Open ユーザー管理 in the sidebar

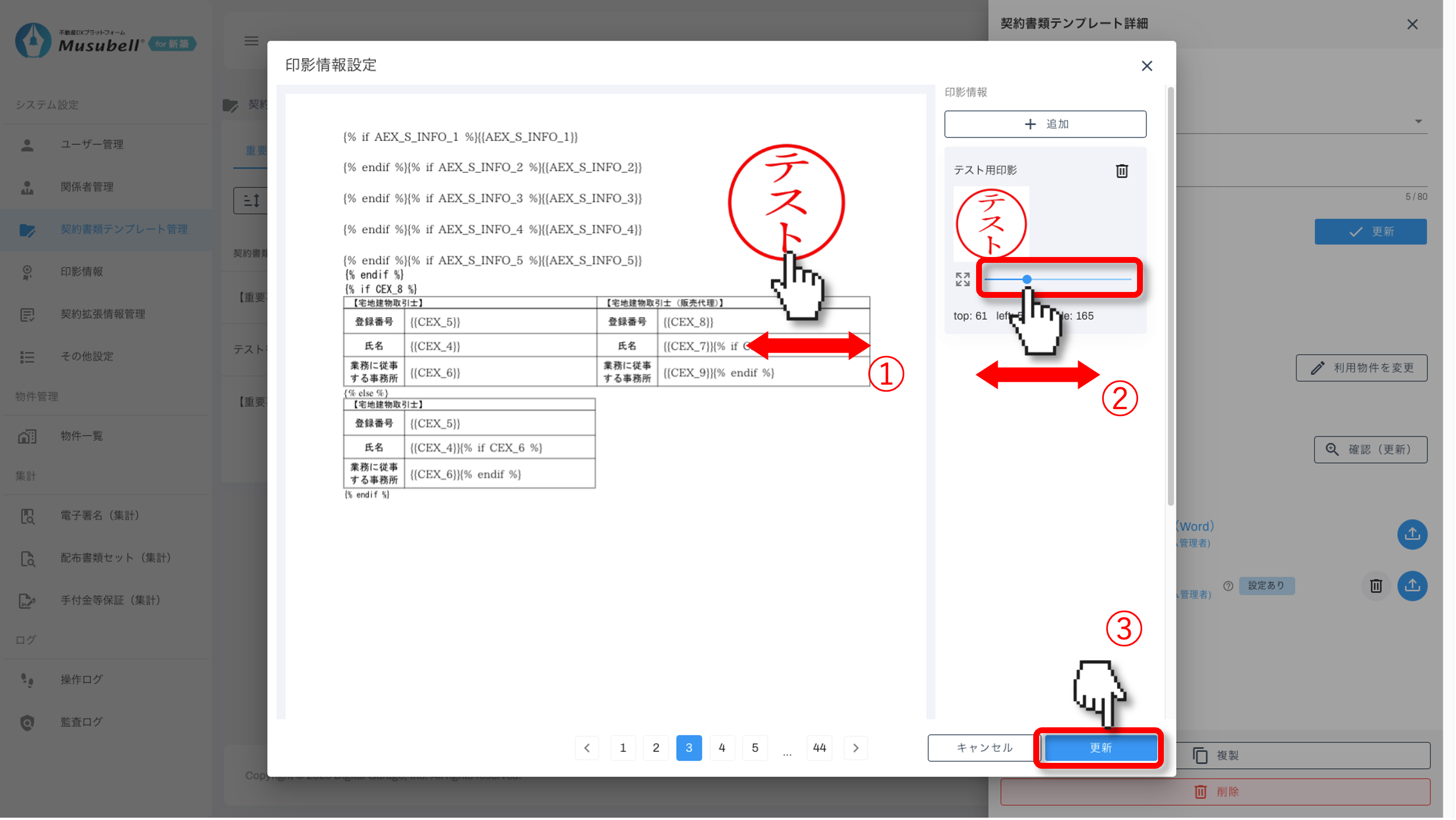[92, 145]
